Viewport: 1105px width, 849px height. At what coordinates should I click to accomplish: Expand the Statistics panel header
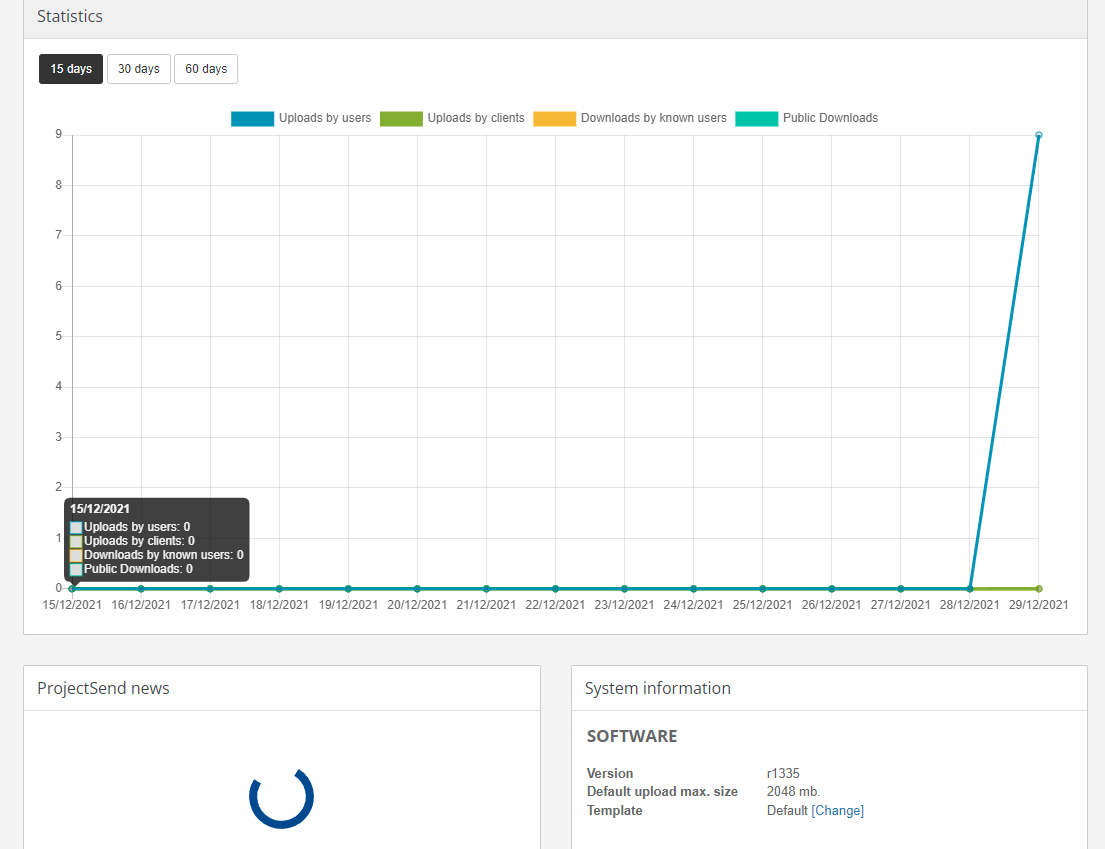[x=70, y=16]
